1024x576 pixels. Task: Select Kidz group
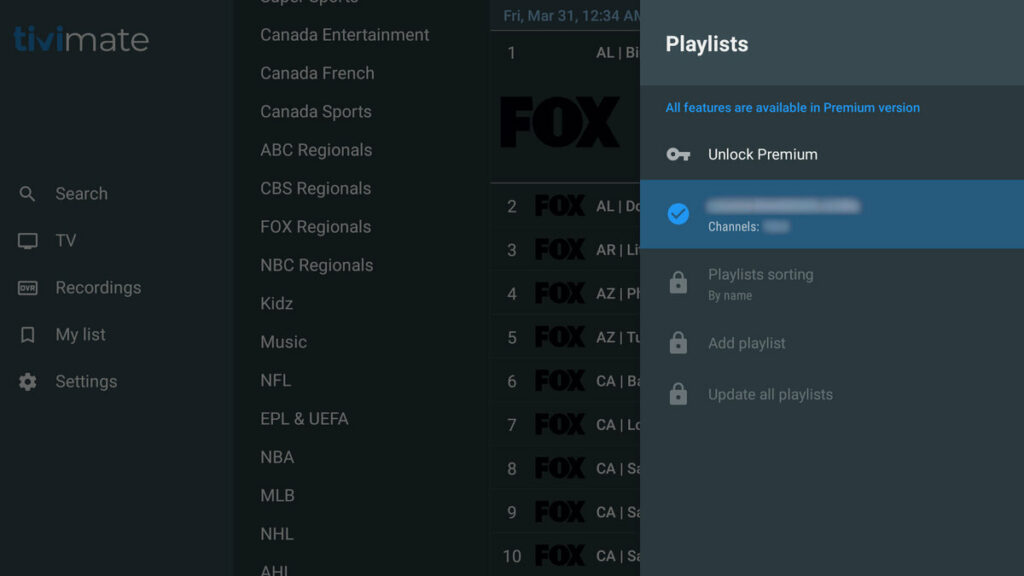[277, 304]
